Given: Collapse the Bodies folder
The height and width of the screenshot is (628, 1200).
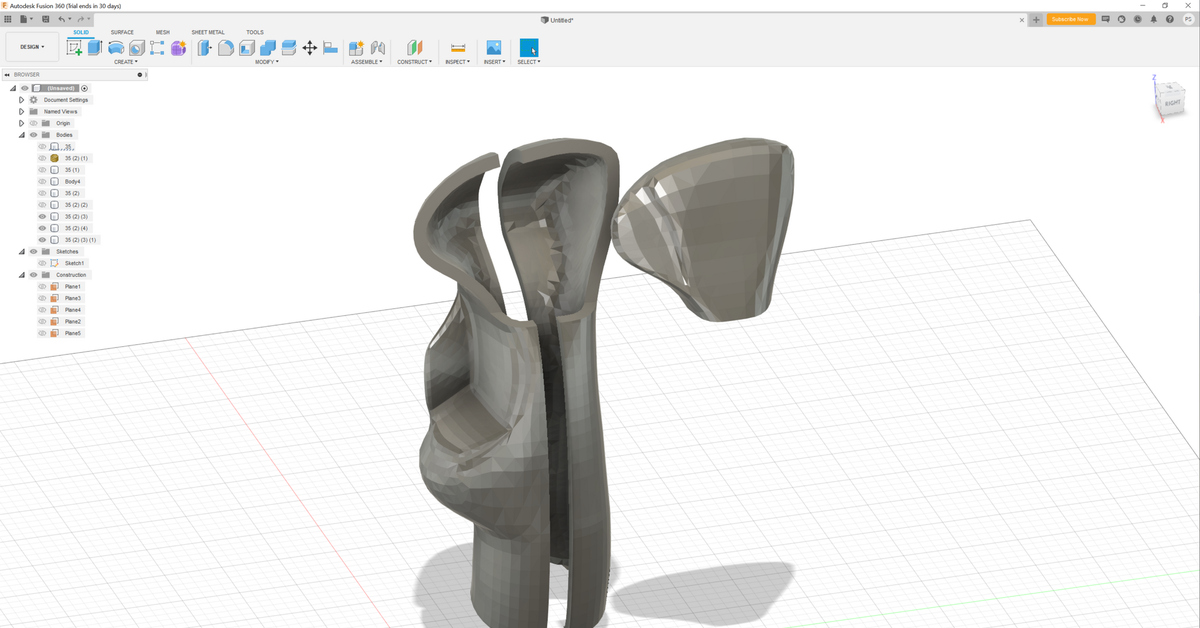Looking at the screenshot, I should click(x=21, y=135).
